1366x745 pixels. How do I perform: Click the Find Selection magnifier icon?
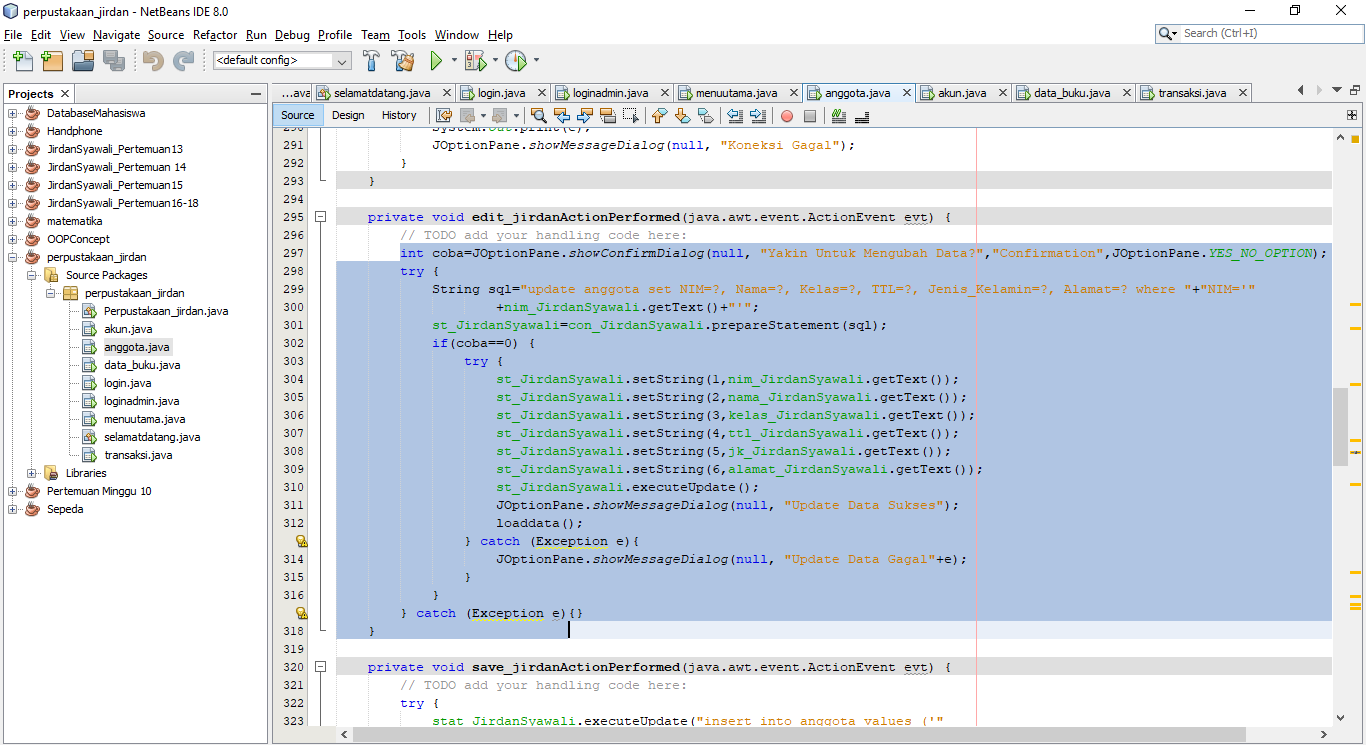pos(540,115)
